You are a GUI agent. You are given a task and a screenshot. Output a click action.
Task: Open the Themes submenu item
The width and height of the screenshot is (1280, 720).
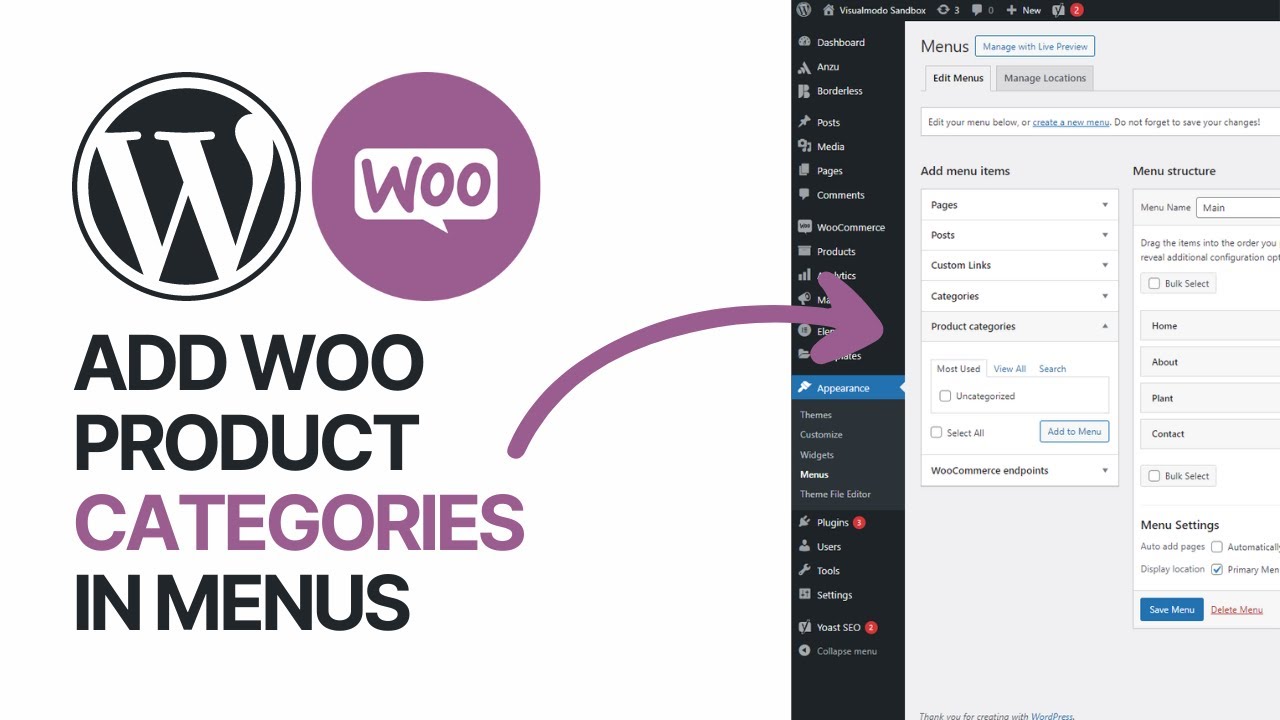pos(816,415)
